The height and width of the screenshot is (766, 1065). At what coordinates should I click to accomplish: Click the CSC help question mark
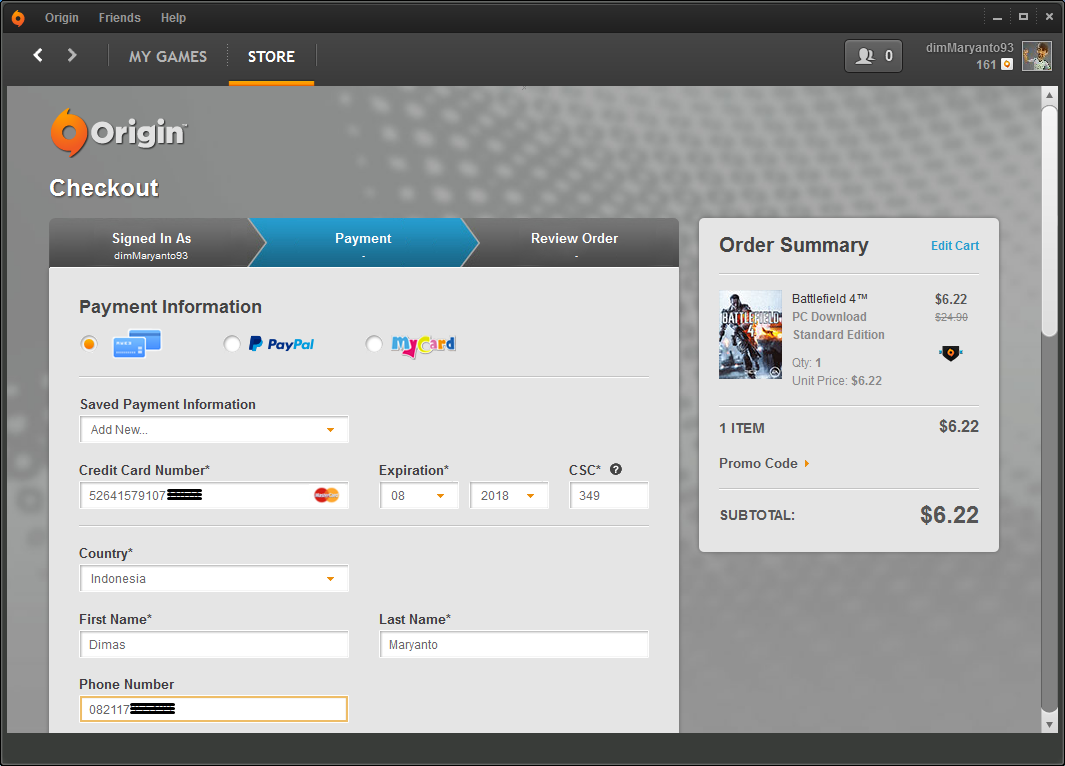click(615, 469)
